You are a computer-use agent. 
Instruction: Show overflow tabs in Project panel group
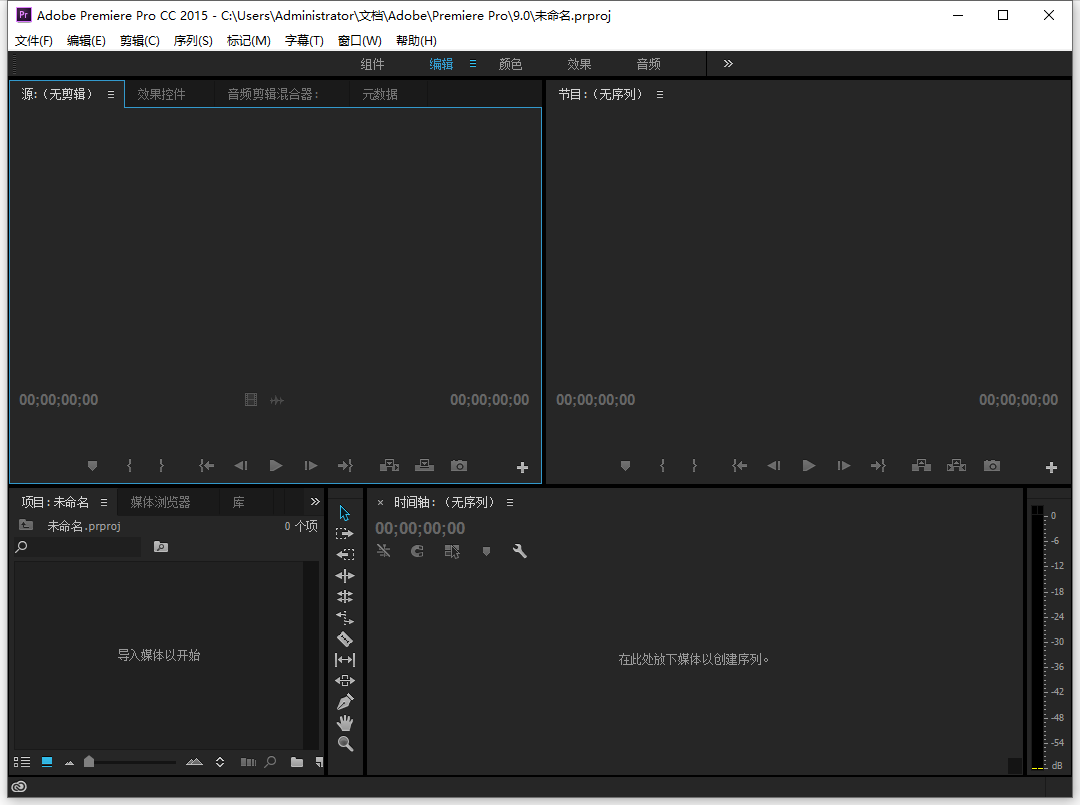coord(315,502)
